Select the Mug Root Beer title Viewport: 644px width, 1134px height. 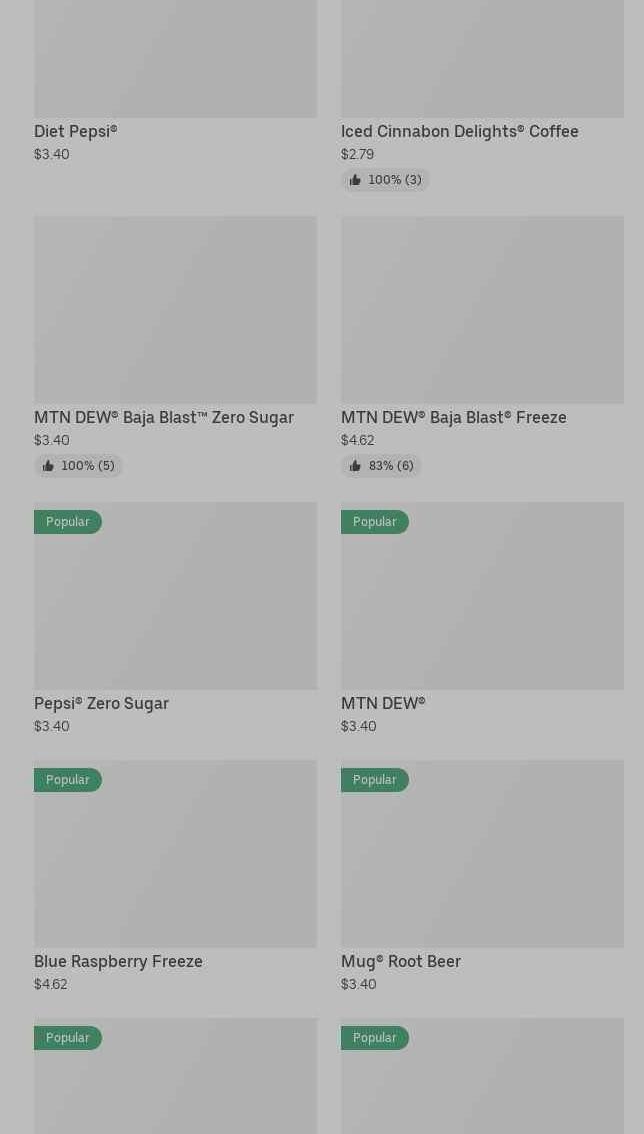[400, 961]
